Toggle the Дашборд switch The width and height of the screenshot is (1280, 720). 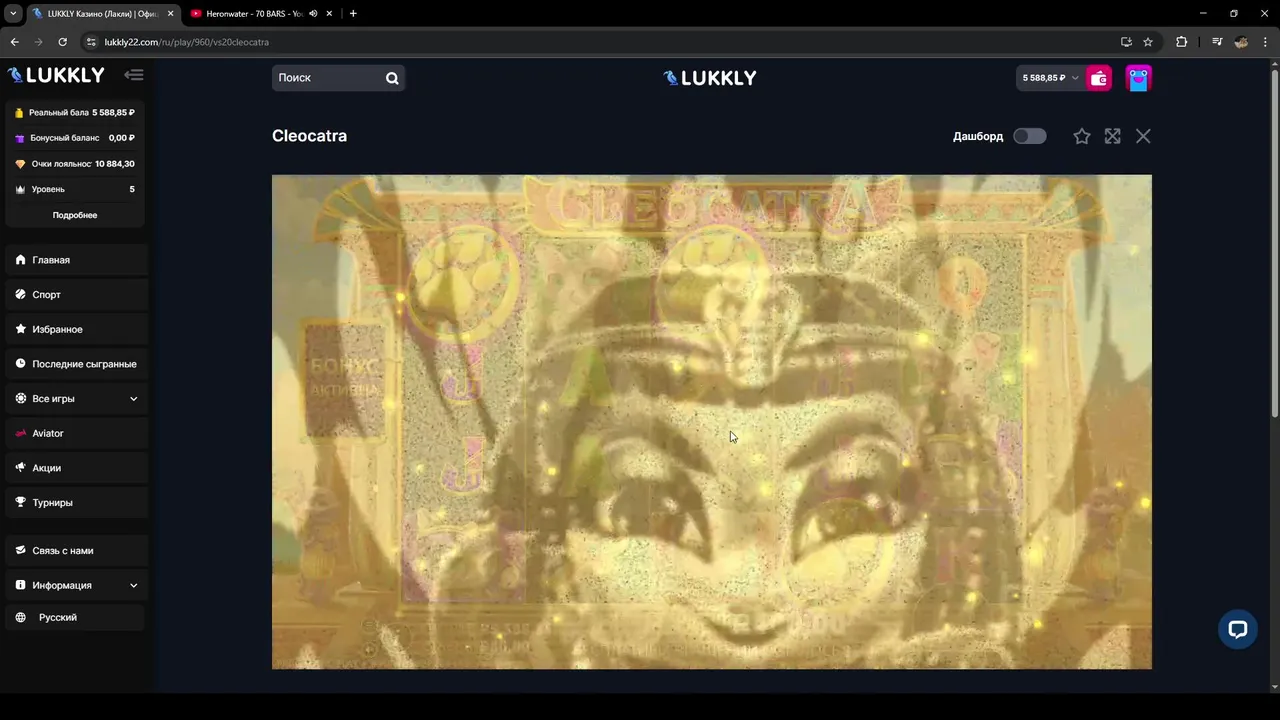coord(1030,136)
